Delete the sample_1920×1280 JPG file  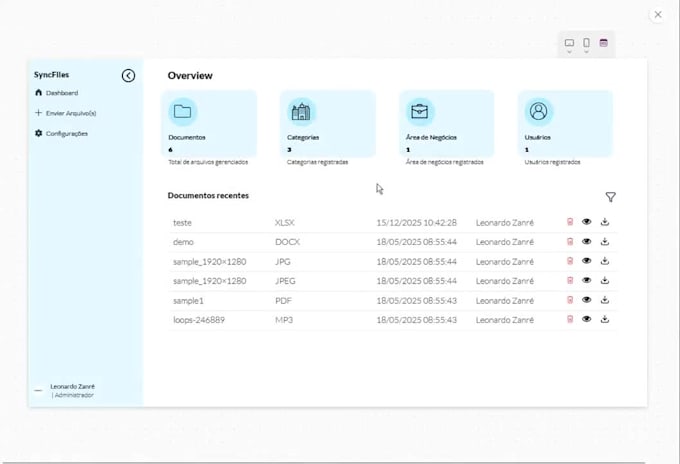click(570, 261)
